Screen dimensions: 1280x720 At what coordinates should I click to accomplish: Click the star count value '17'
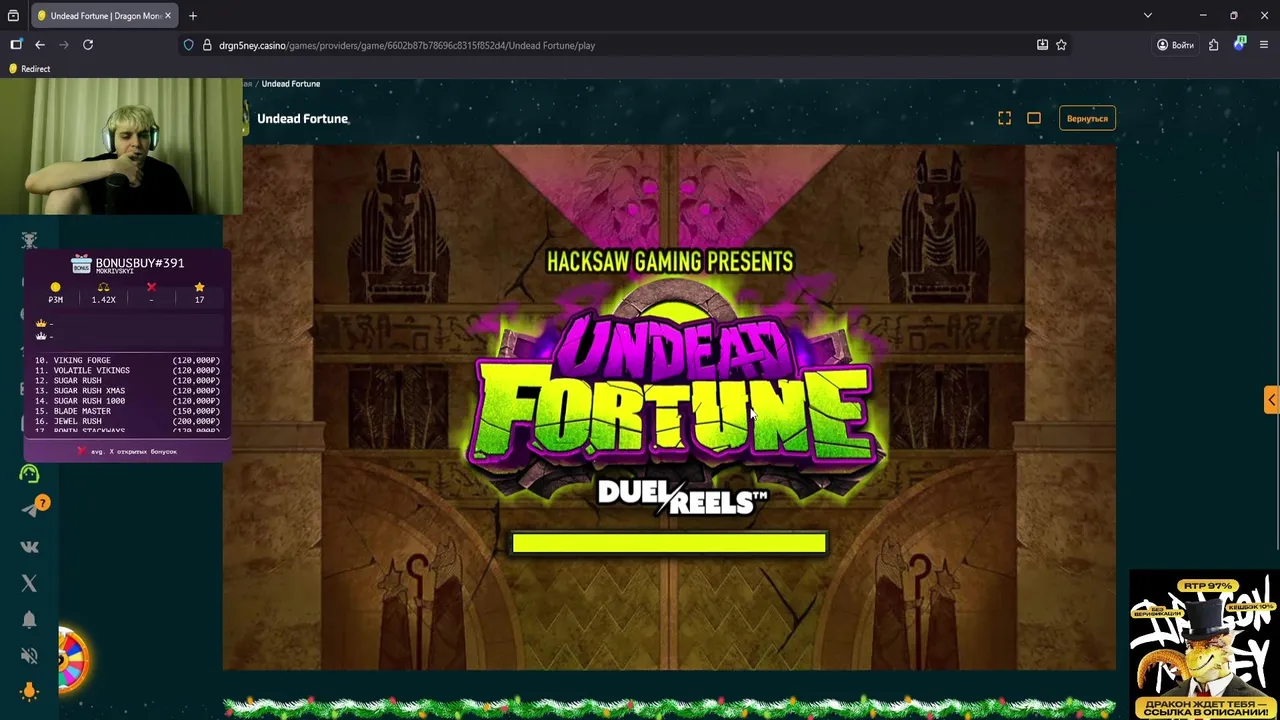click(199, 299)
